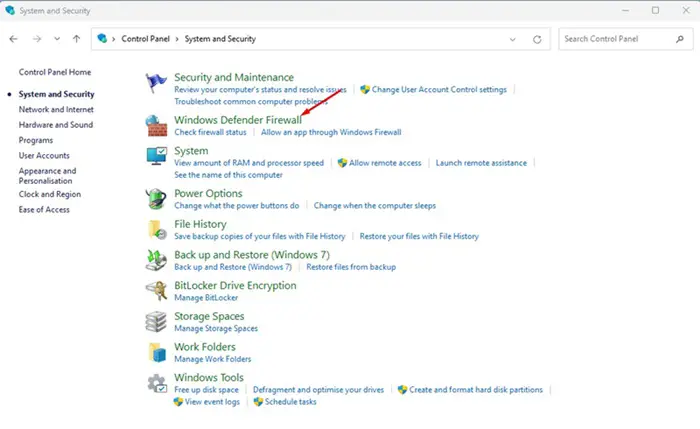
Task: Open recent locations dropdown arrow
Action: (57, 39)
